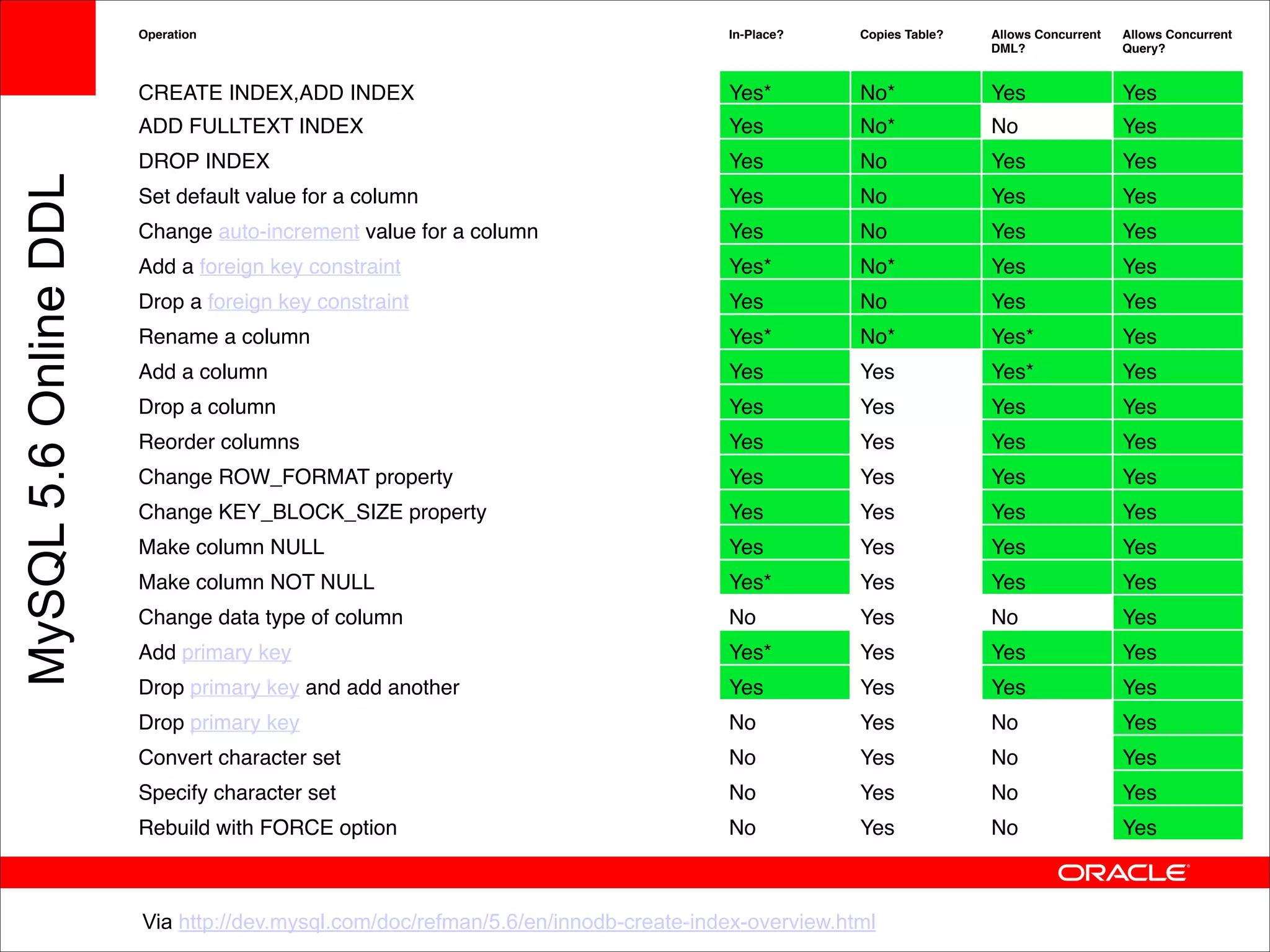Image resolution: width=1270 pixels, height=952 pixels.
Task: Select the In-Place? column header
Action: (x=756, y=35)
